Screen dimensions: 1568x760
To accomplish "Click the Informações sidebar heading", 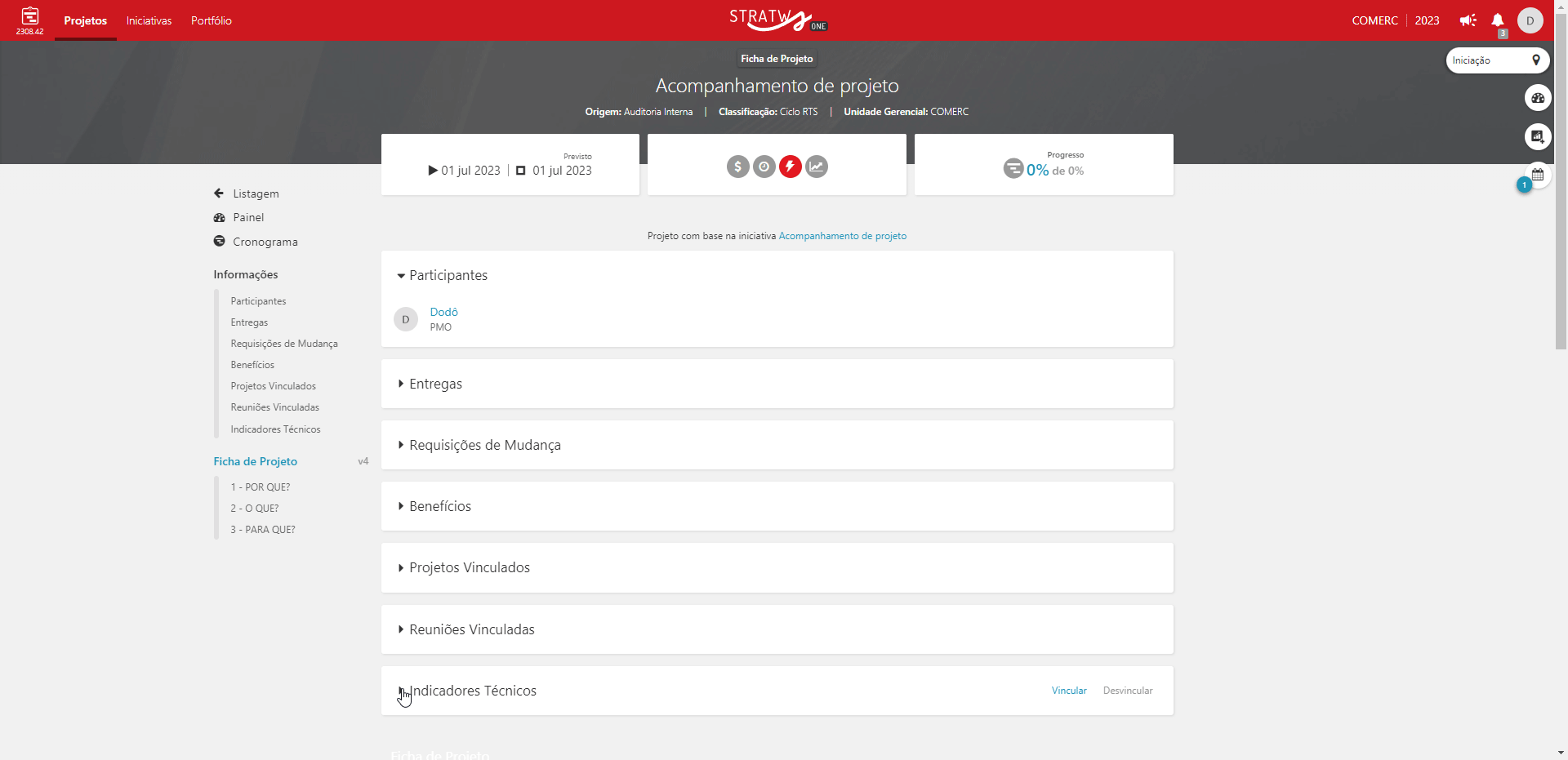I will point(246,274).
